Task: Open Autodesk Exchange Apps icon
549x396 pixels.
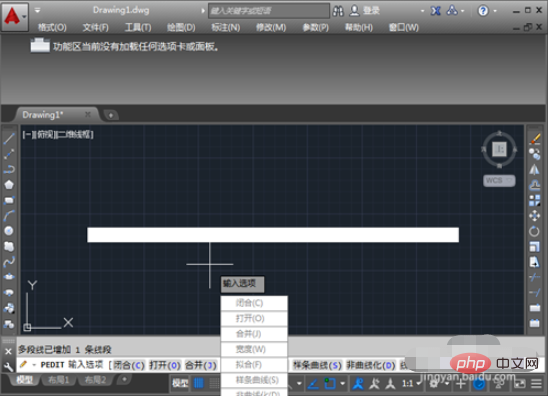Action: 435,11
